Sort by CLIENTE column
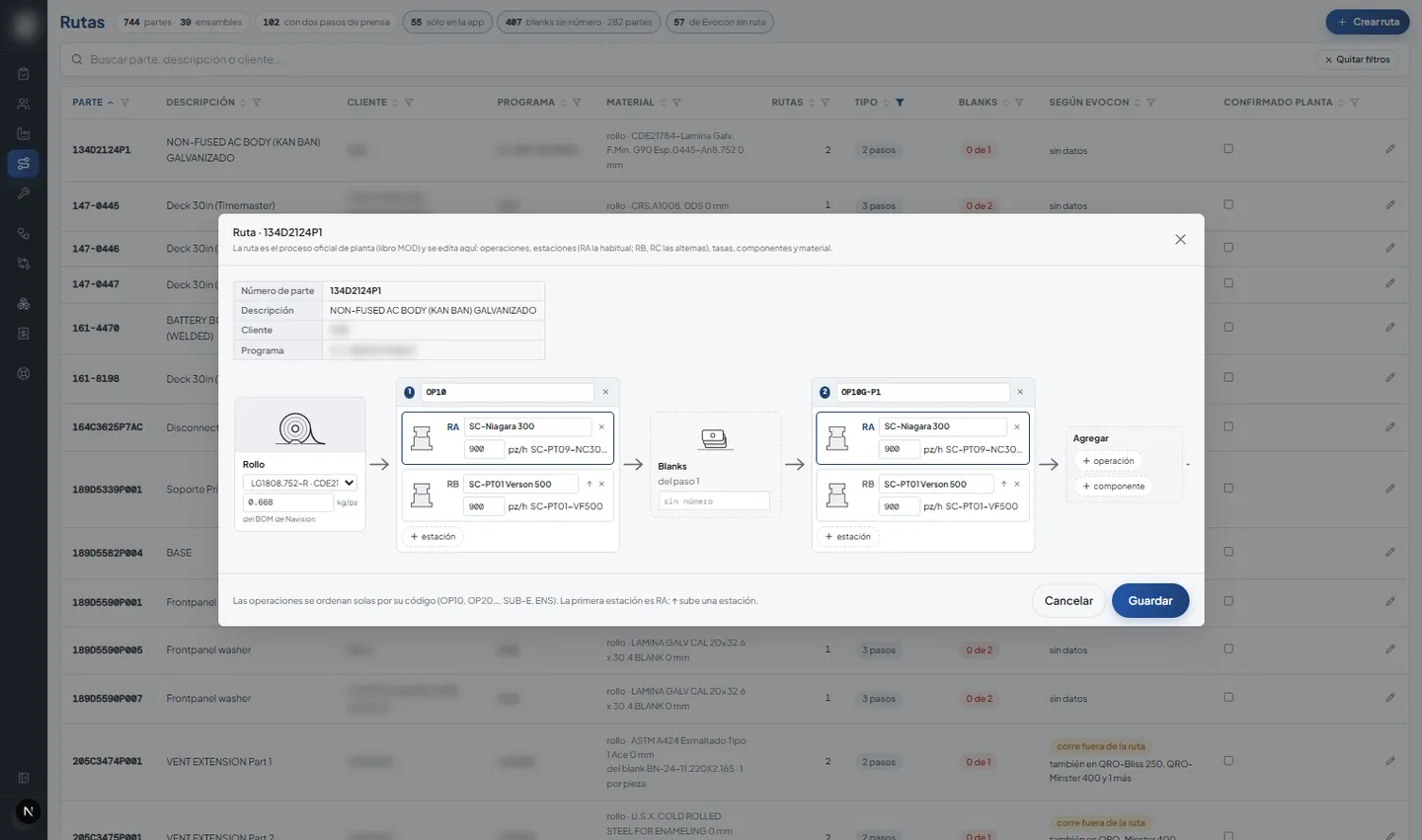Screen dimensions: 1422x840 [x=372, y=103]
